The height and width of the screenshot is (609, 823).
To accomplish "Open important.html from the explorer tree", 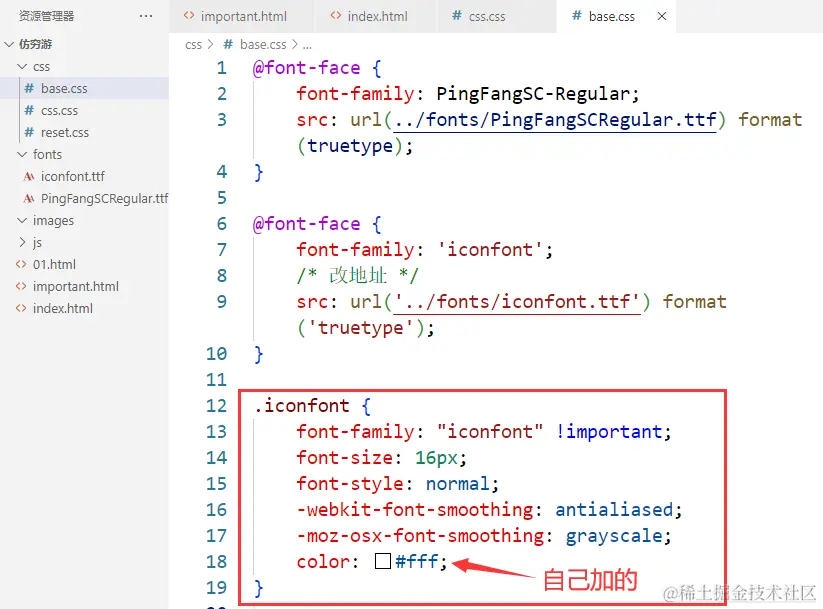I will coord(76,287).
